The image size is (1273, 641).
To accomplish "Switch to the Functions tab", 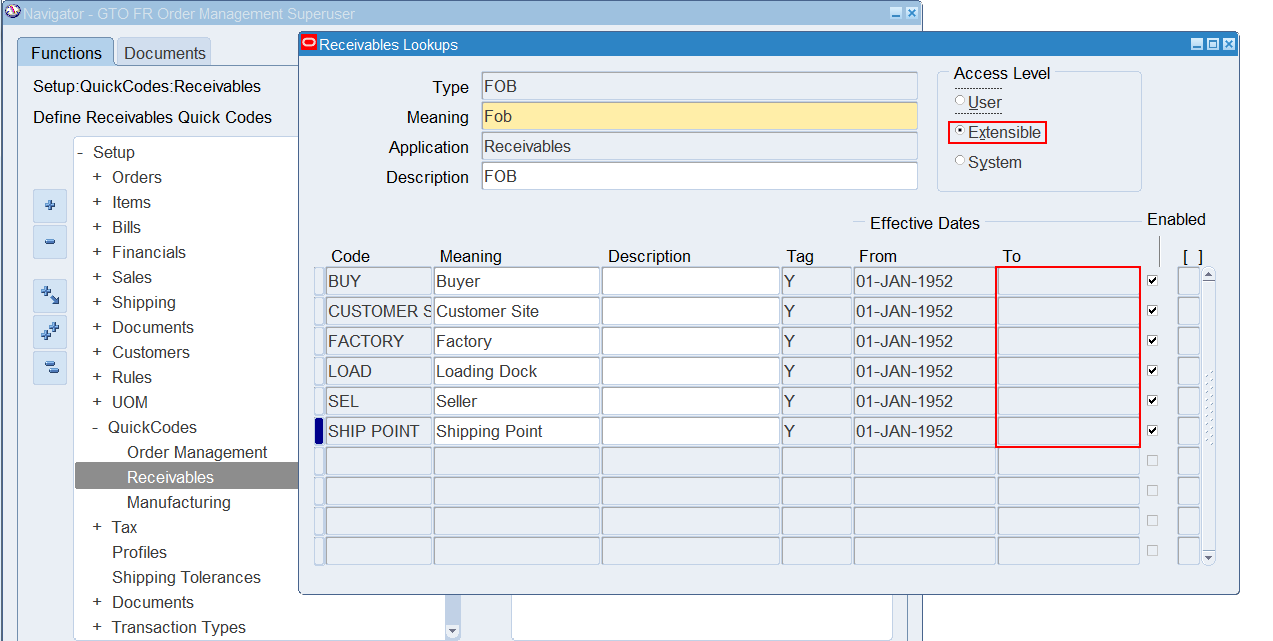I will click(65, 52).
